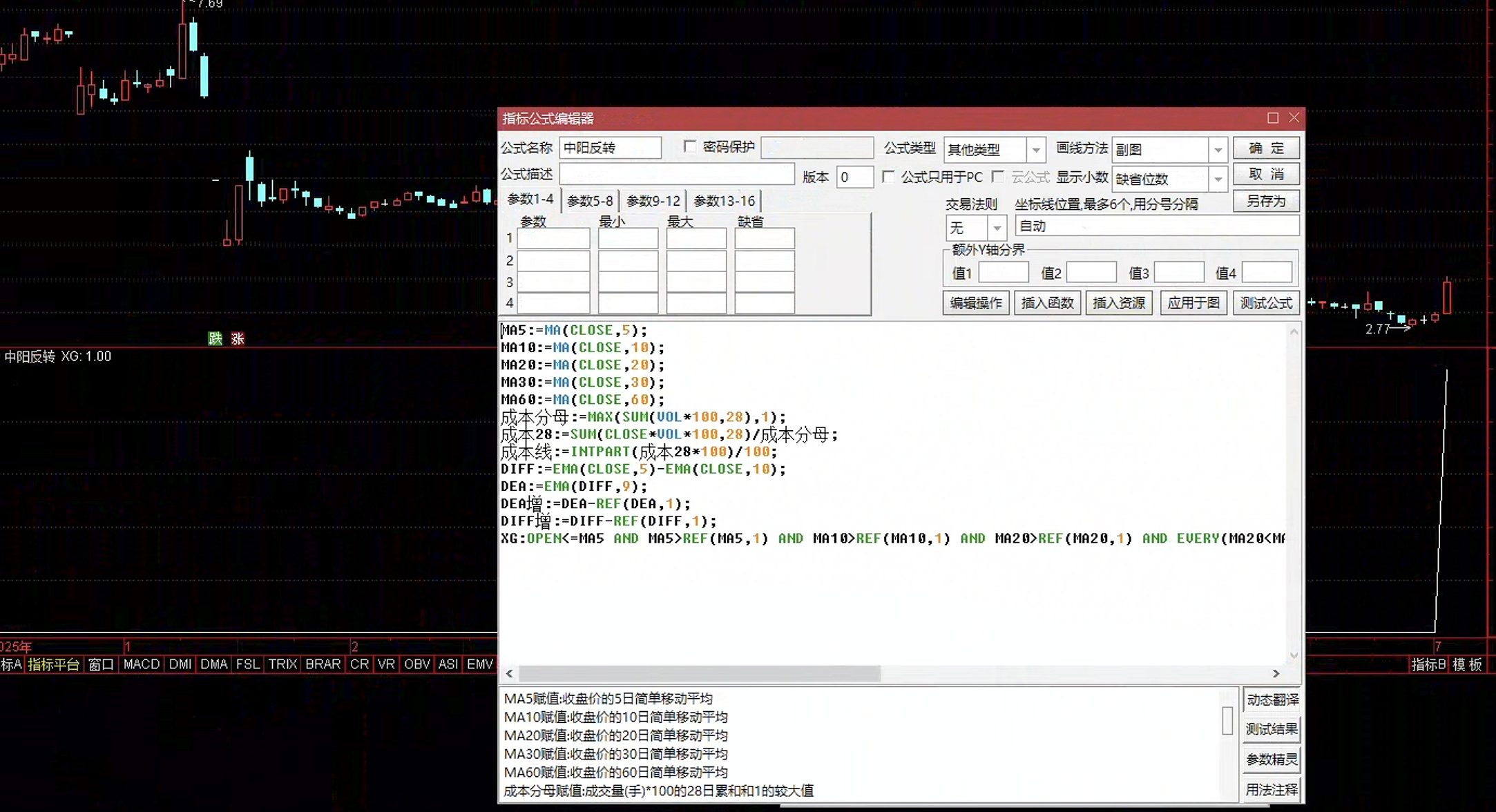Select the MACD indicator tab
This screenshot has height=812, width=1496.
pos(142,664)
